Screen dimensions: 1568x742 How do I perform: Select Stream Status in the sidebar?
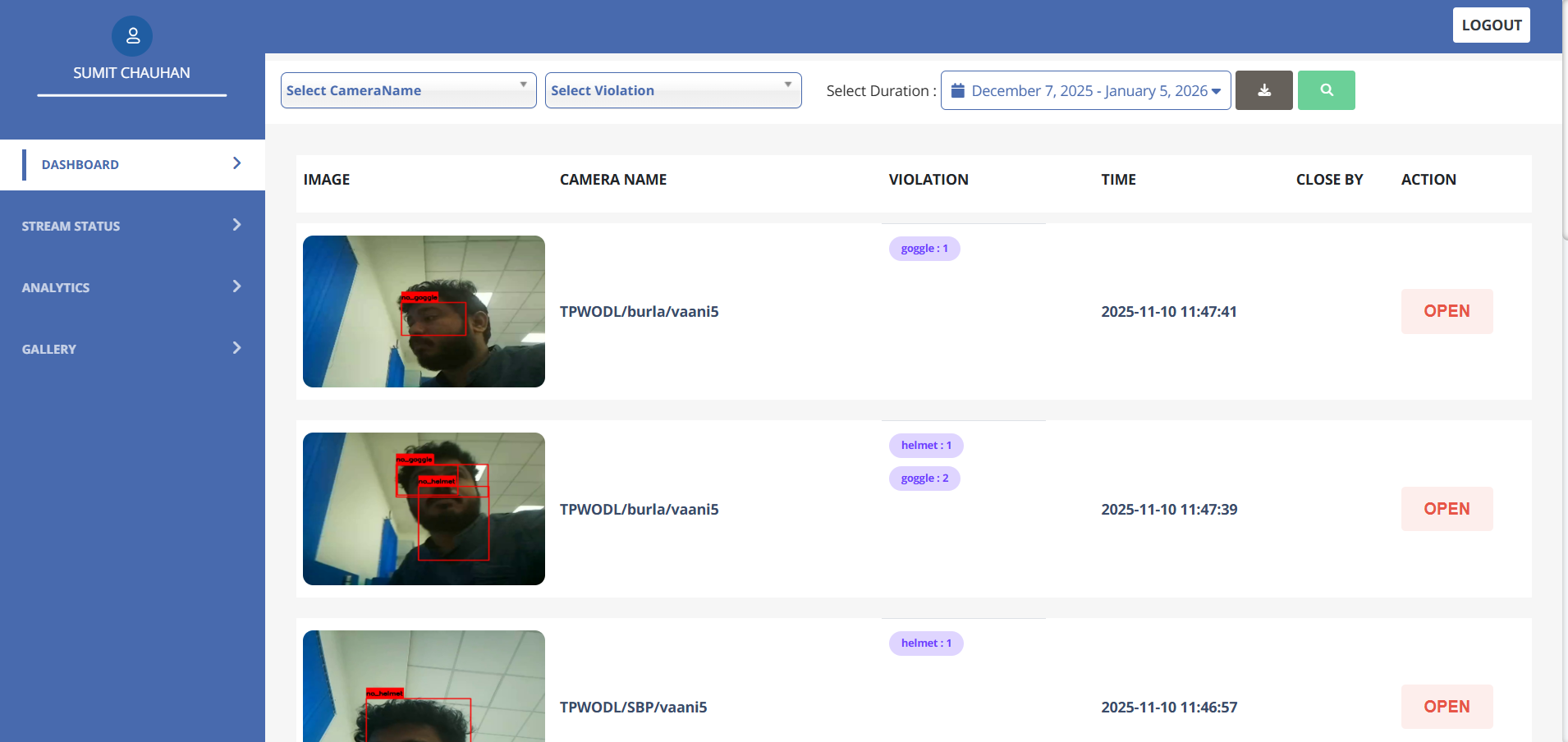click(71, 227)
